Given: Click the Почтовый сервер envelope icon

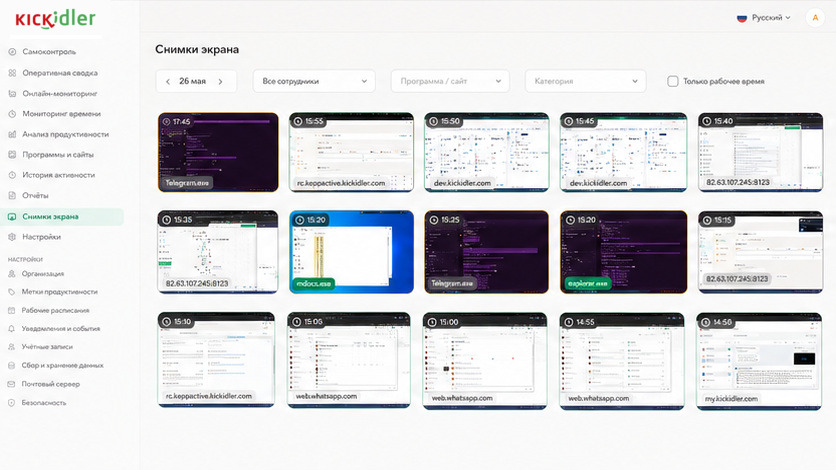Looking at the screenshot, I should [12, 384].
